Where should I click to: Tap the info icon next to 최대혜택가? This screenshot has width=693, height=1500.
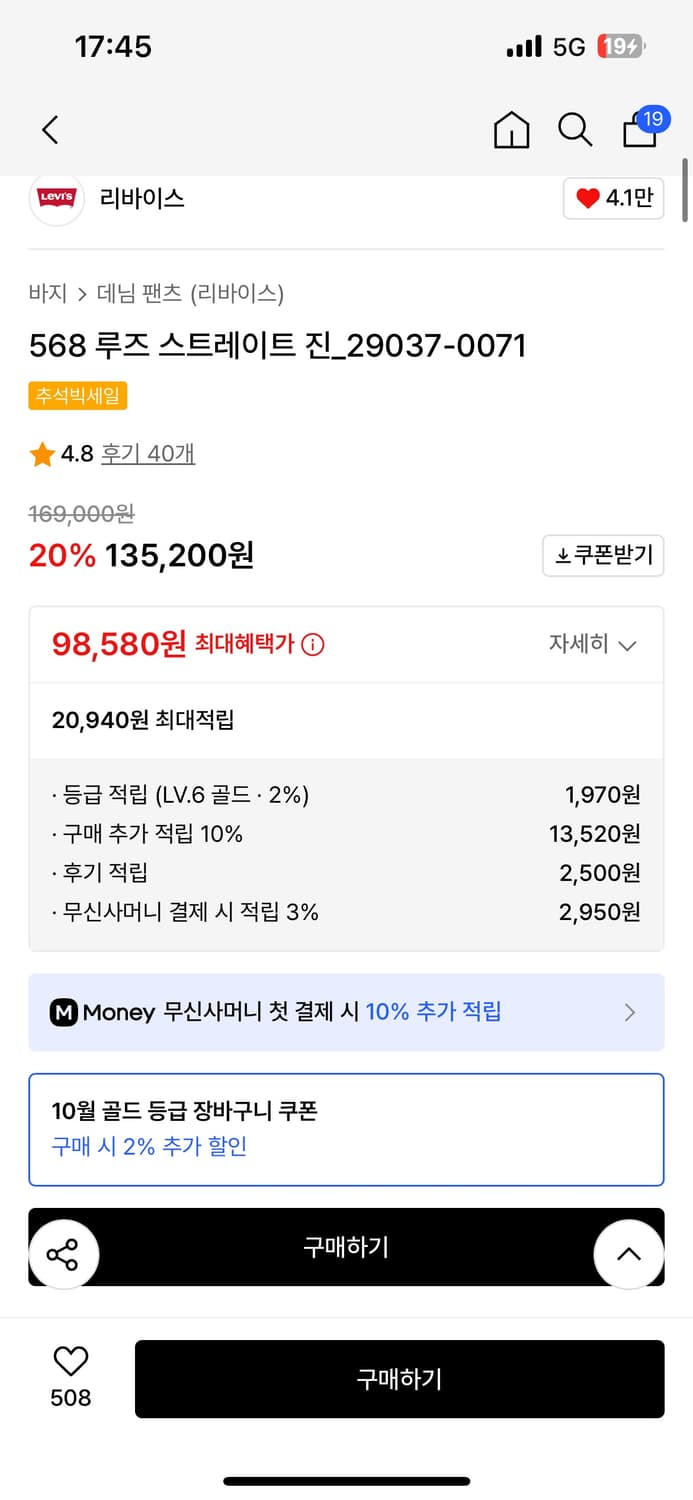pyautogui.click(x=314, y=645)
